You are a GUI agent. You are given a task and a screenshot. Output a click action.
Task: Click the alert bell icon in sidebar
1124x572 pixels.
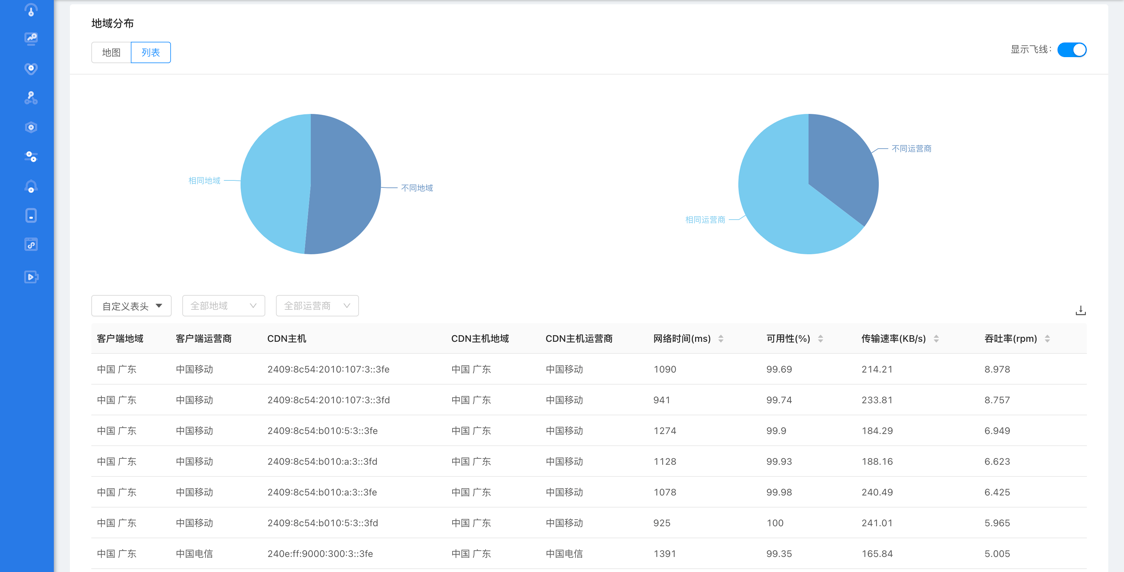tap(31, 187)
